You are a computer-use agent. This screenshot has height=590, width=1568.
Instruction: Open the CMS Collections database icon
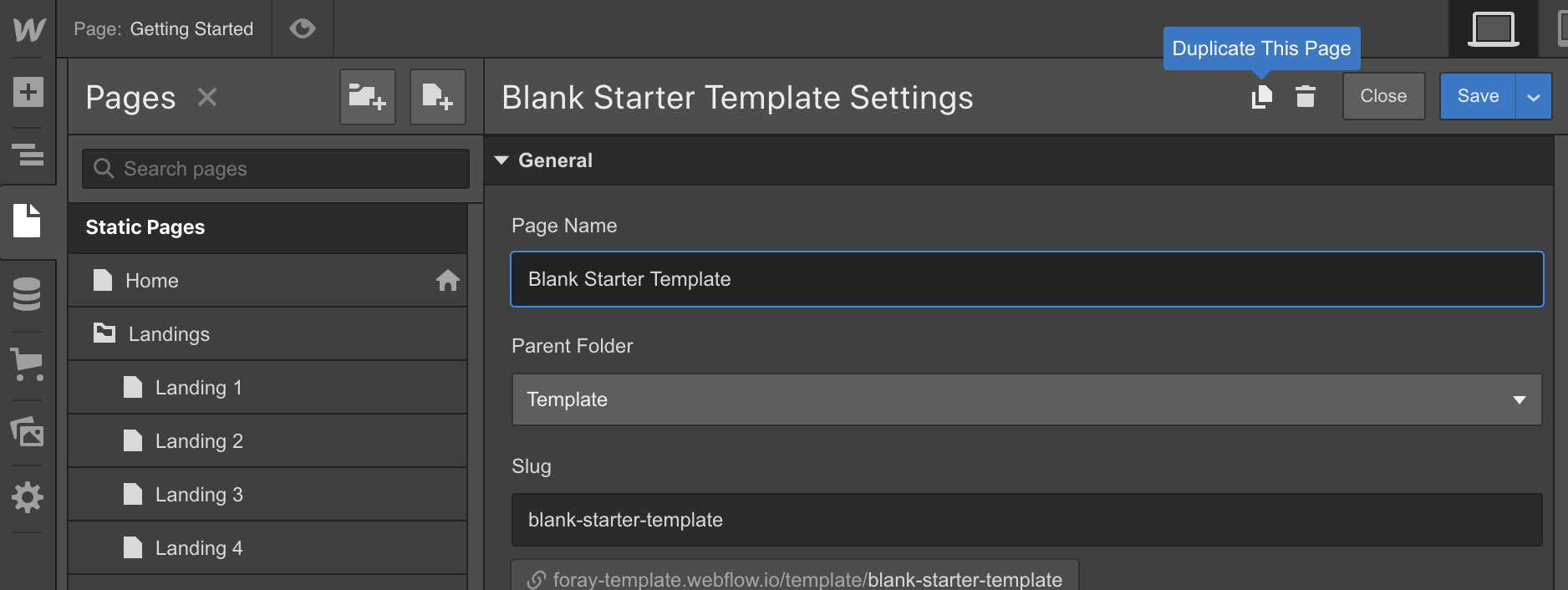(27, 294)
